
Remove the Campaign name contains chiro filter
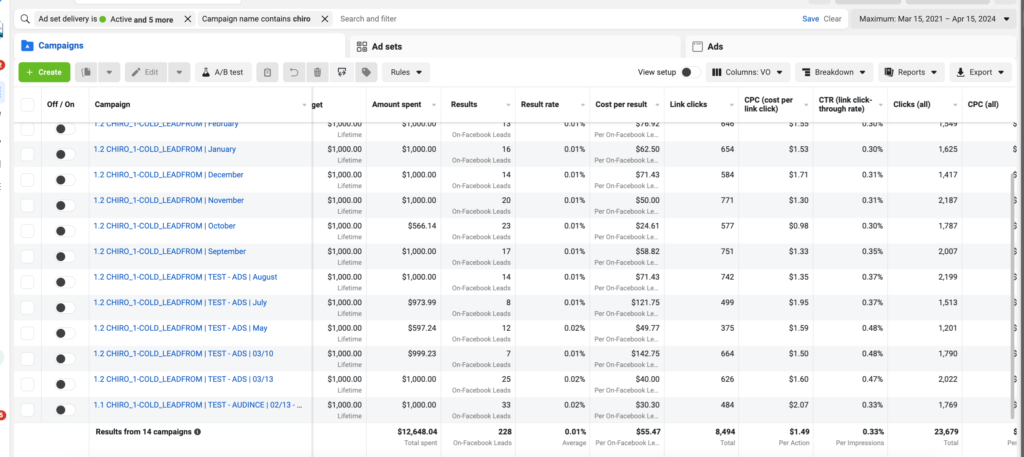click(325, 20)
